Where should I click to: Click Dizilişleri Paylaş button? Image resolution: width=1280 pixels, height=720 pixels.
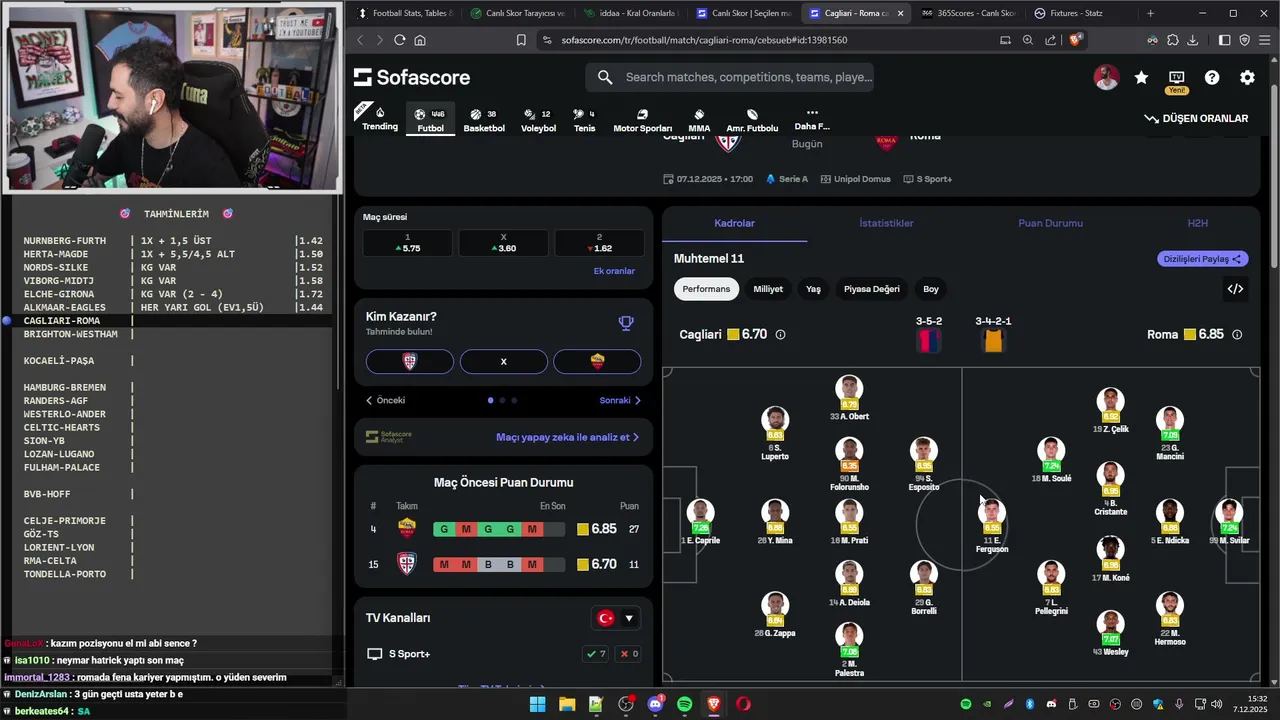pyautogui.click(x=1203, y=259)
